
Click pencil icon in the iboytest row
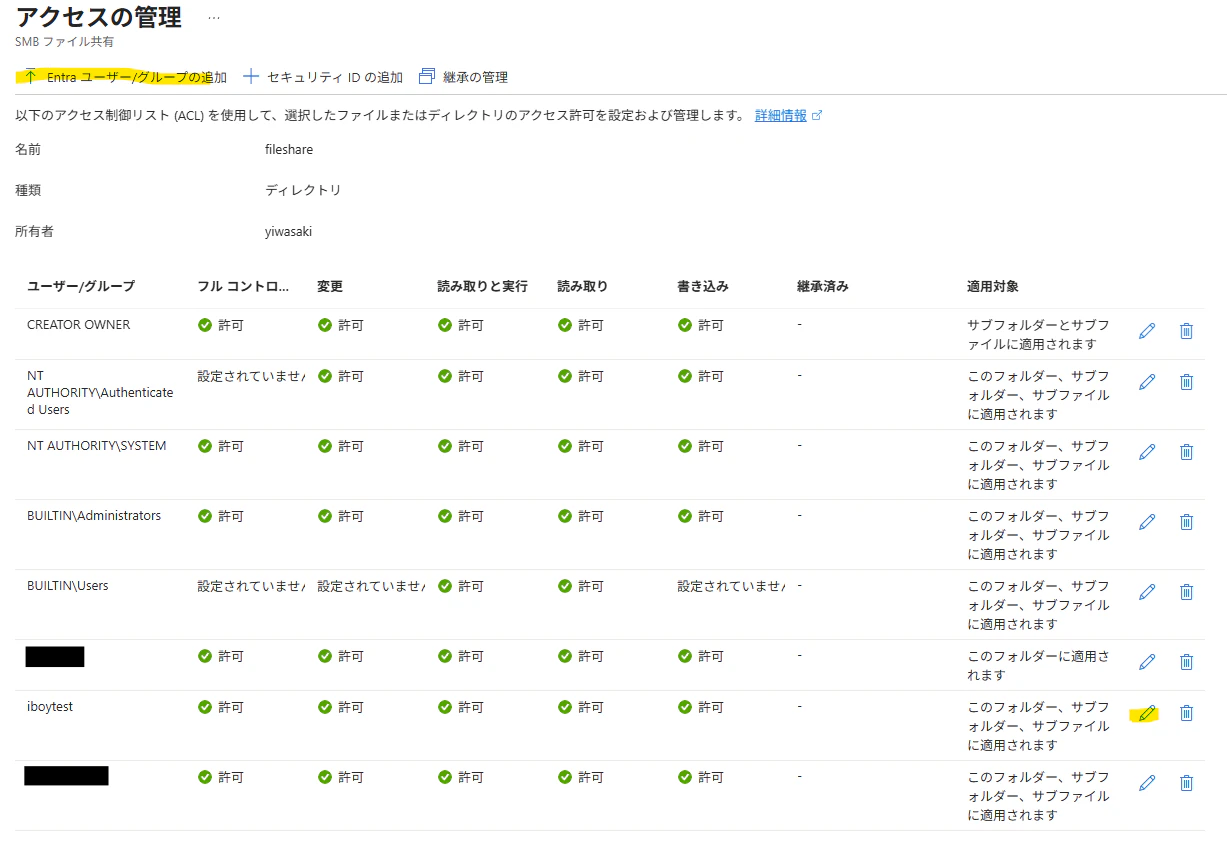tap(1147, 713)
